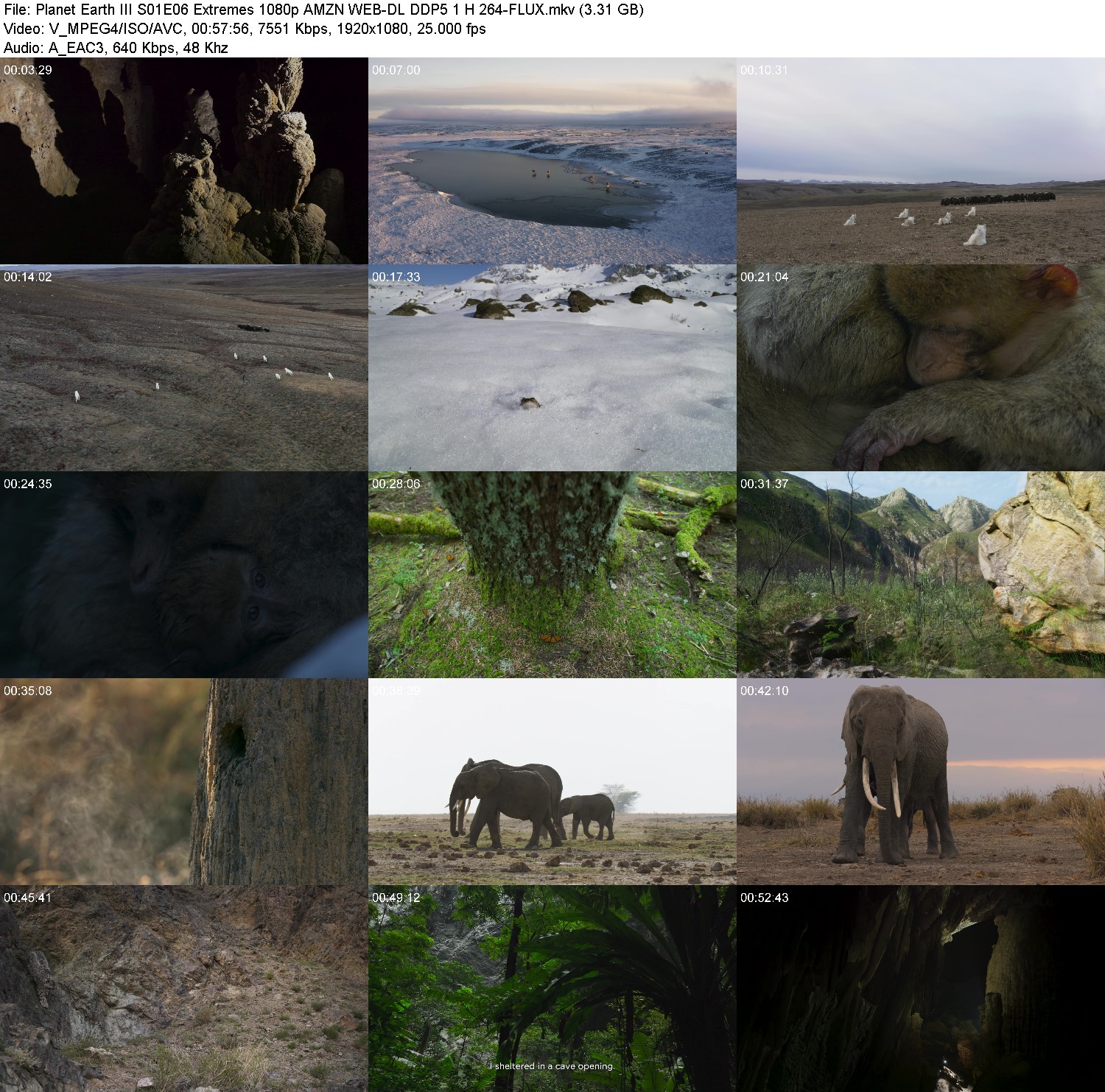Click the timestamp label 00:28:06

click(396, 484)
